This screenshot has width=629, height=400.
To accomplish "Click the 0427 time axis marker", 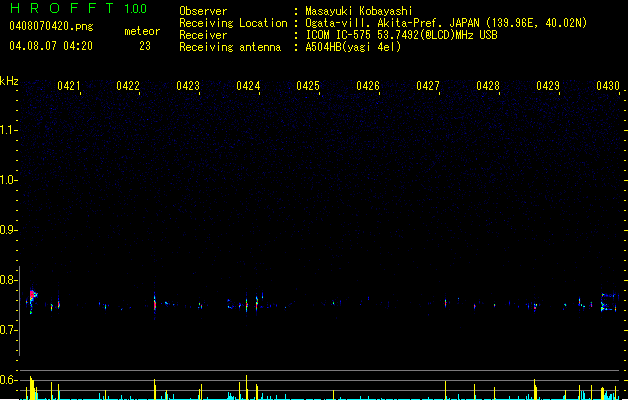I will (428, 86).
